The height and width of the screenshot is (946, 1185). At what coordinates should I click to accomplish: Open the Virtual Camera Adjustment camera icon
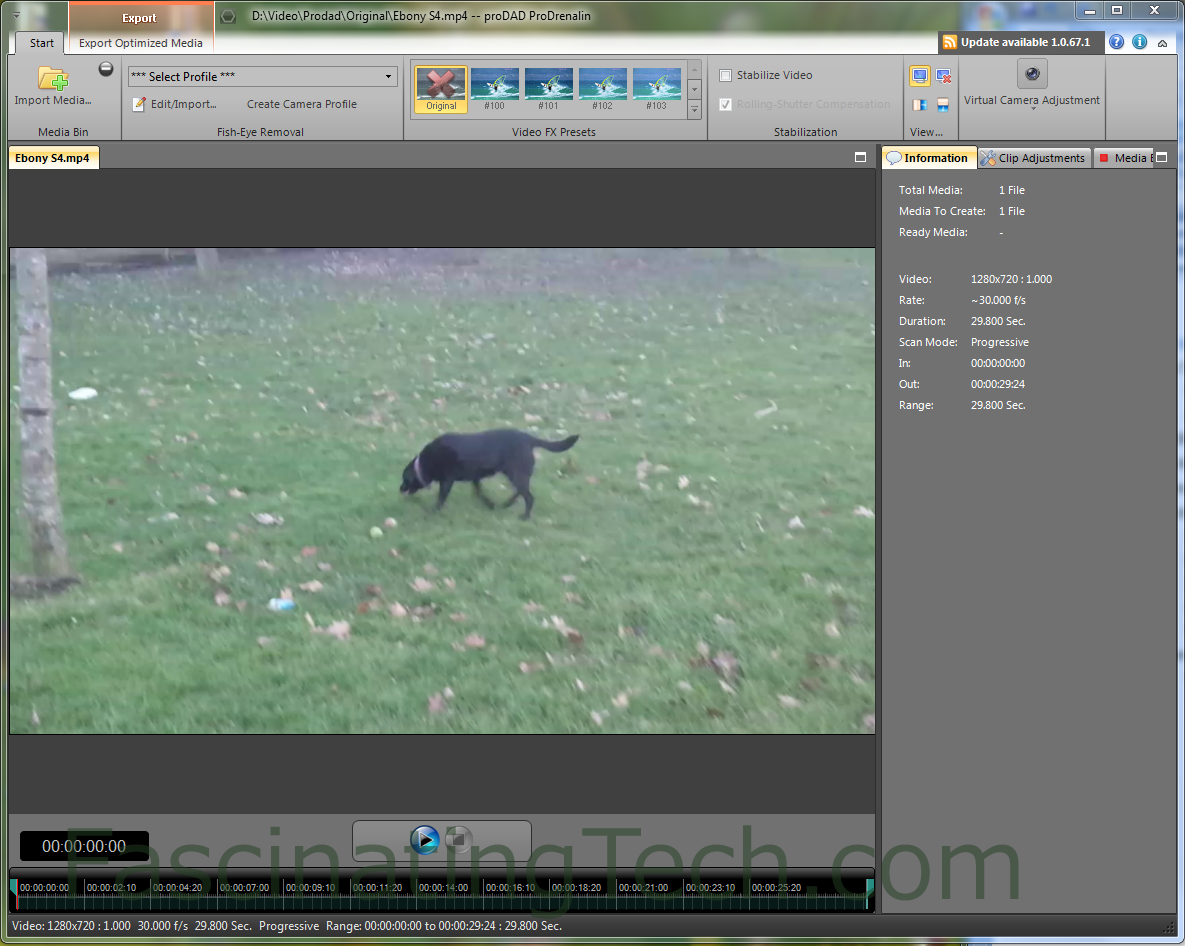pos(1032,74)
